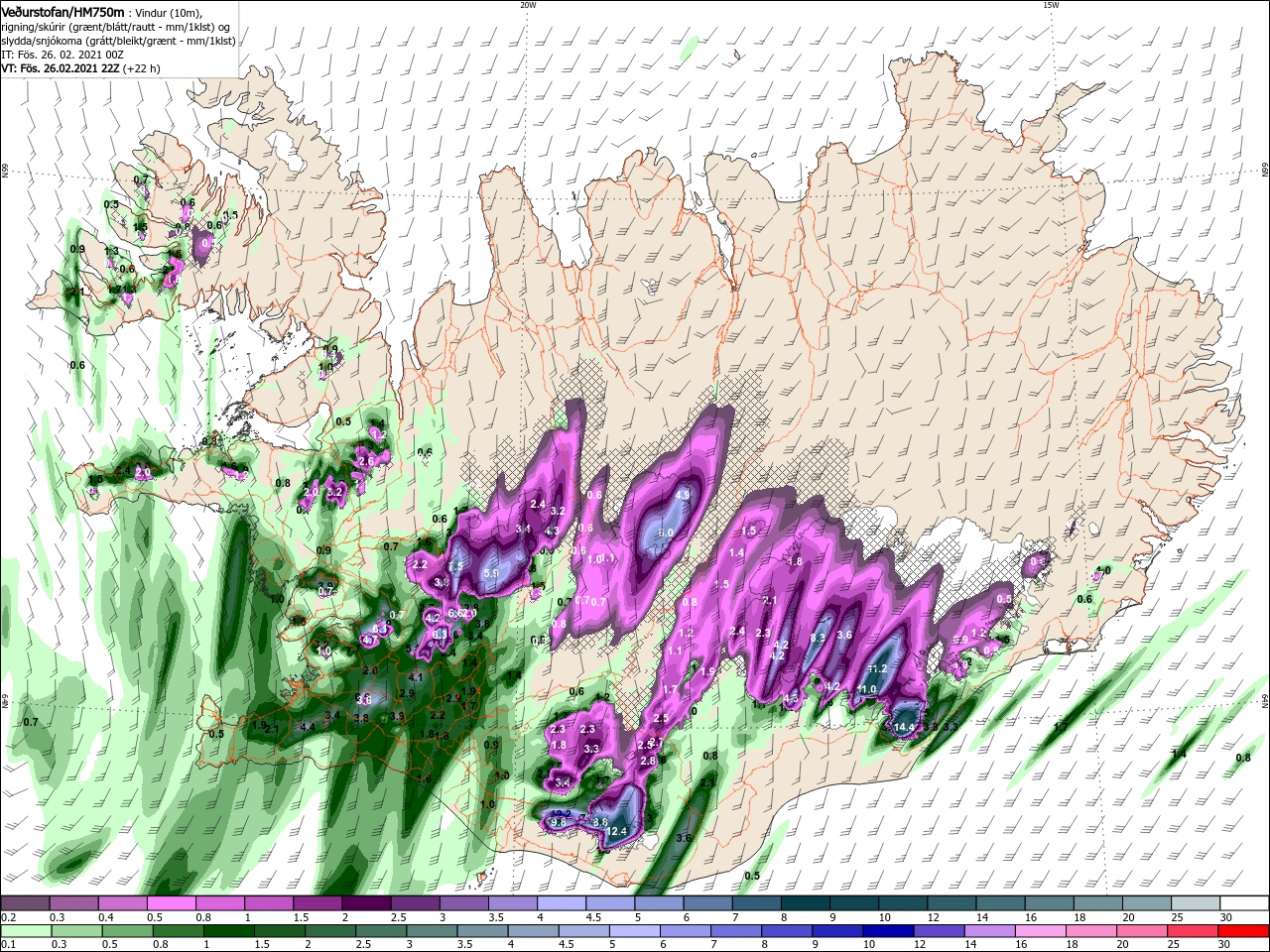
Task: Click the pale grey 25–30 swatch, top legend row
Action: [x=1196, y=903]
